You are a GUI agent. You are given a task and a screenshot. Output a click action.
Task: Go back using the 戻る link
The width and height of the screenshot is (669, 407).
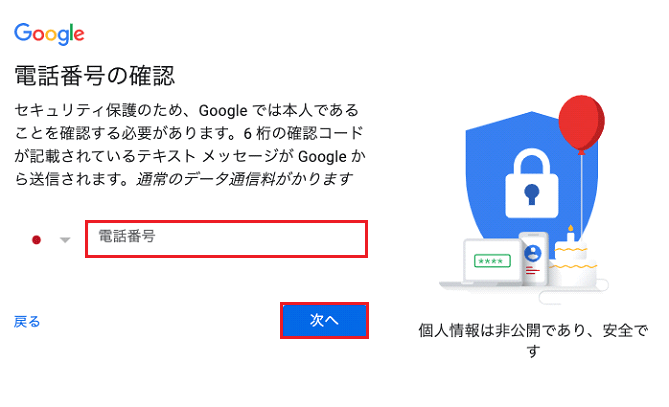tap(27, 321)
